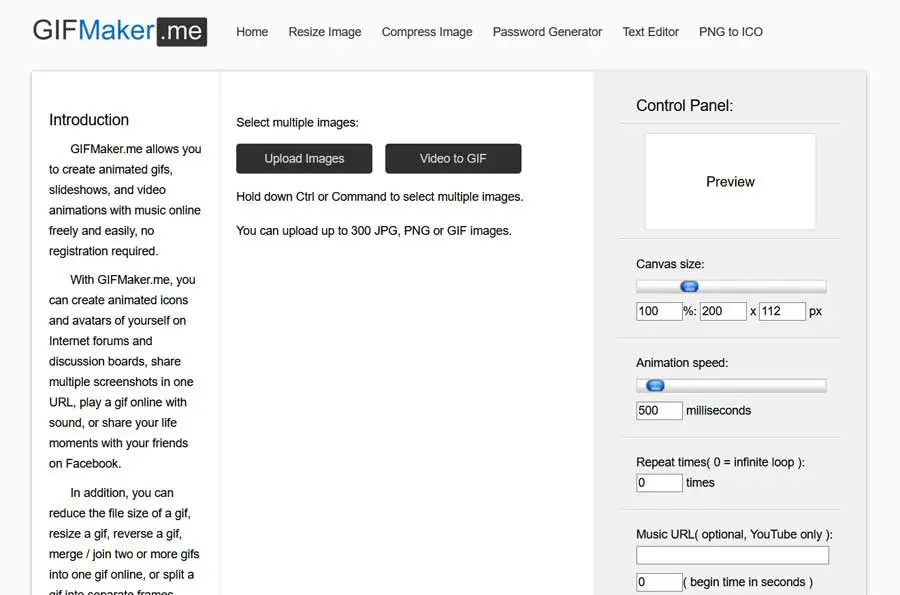Open the Text Editor link
The height and width of the screenshot is (595, 900).
650,32
